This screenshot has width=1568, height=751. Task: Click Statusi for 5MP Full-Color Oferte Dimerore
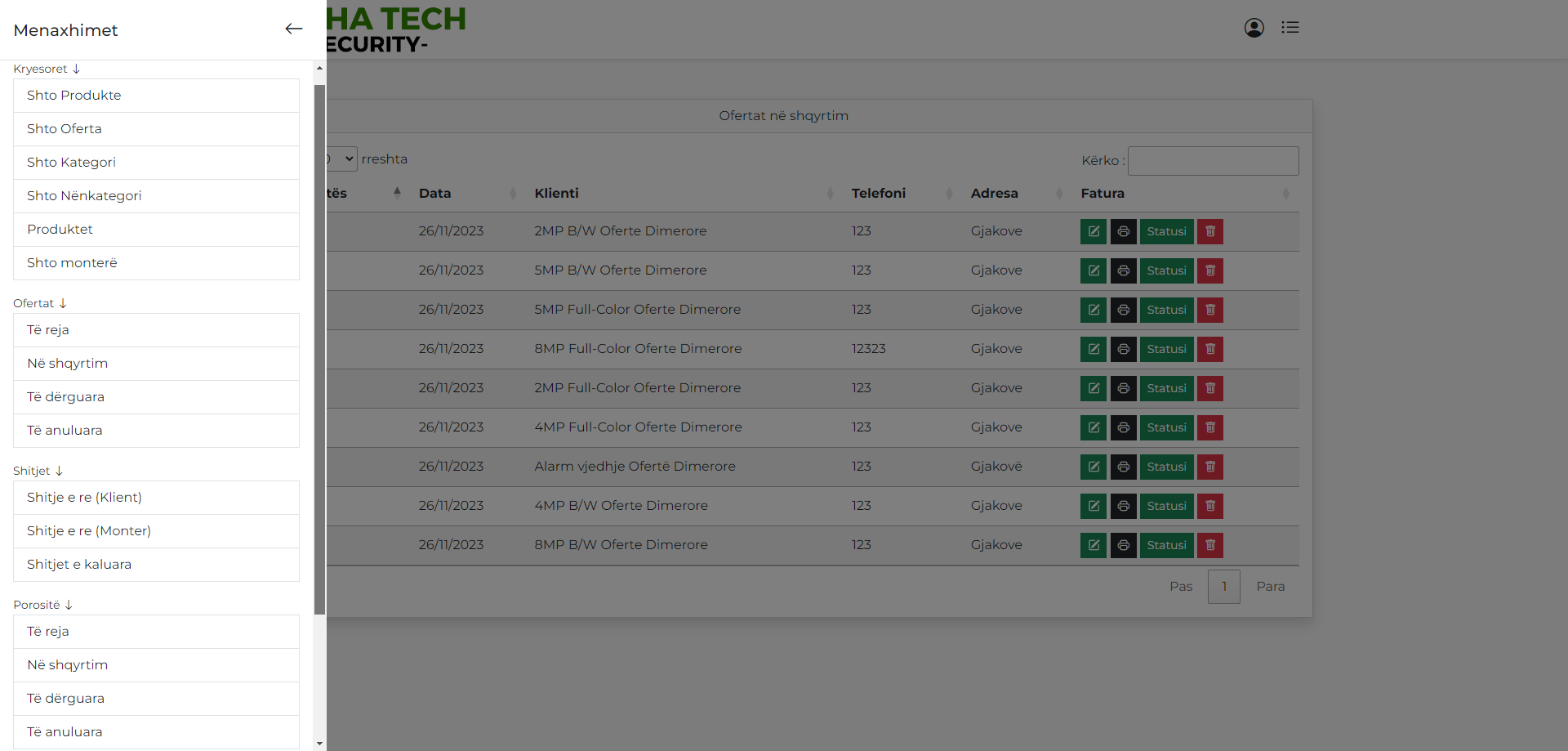1165,310
